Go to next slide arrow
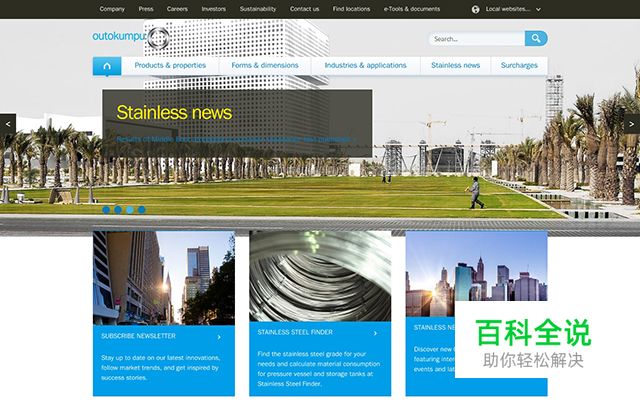 point(632,124)
